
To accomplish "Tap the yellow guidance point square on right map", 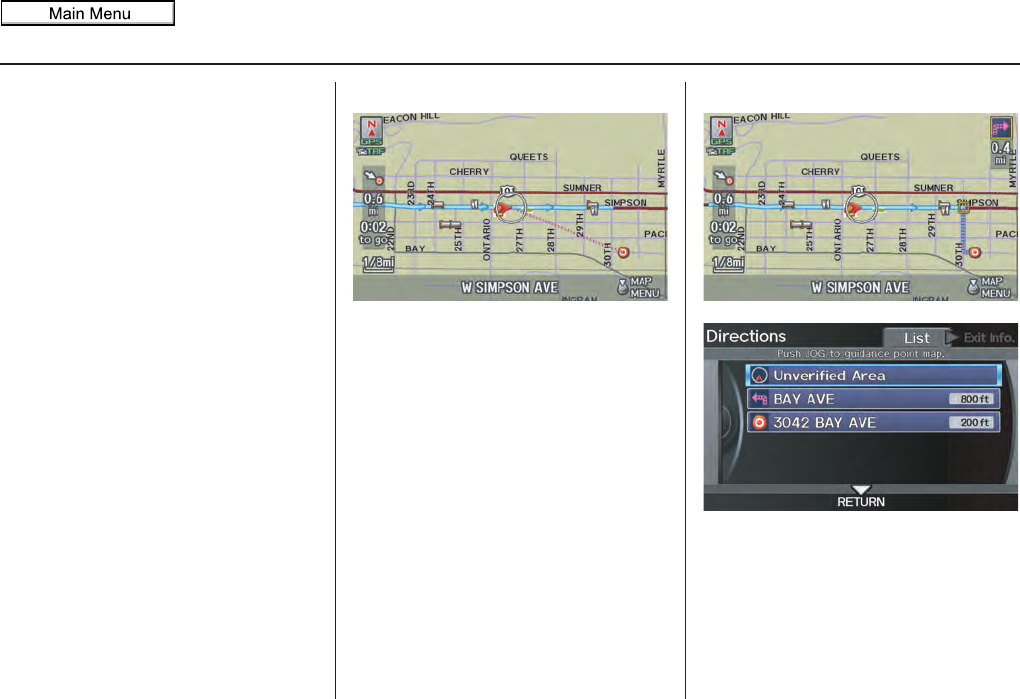I will coord(963,207).
